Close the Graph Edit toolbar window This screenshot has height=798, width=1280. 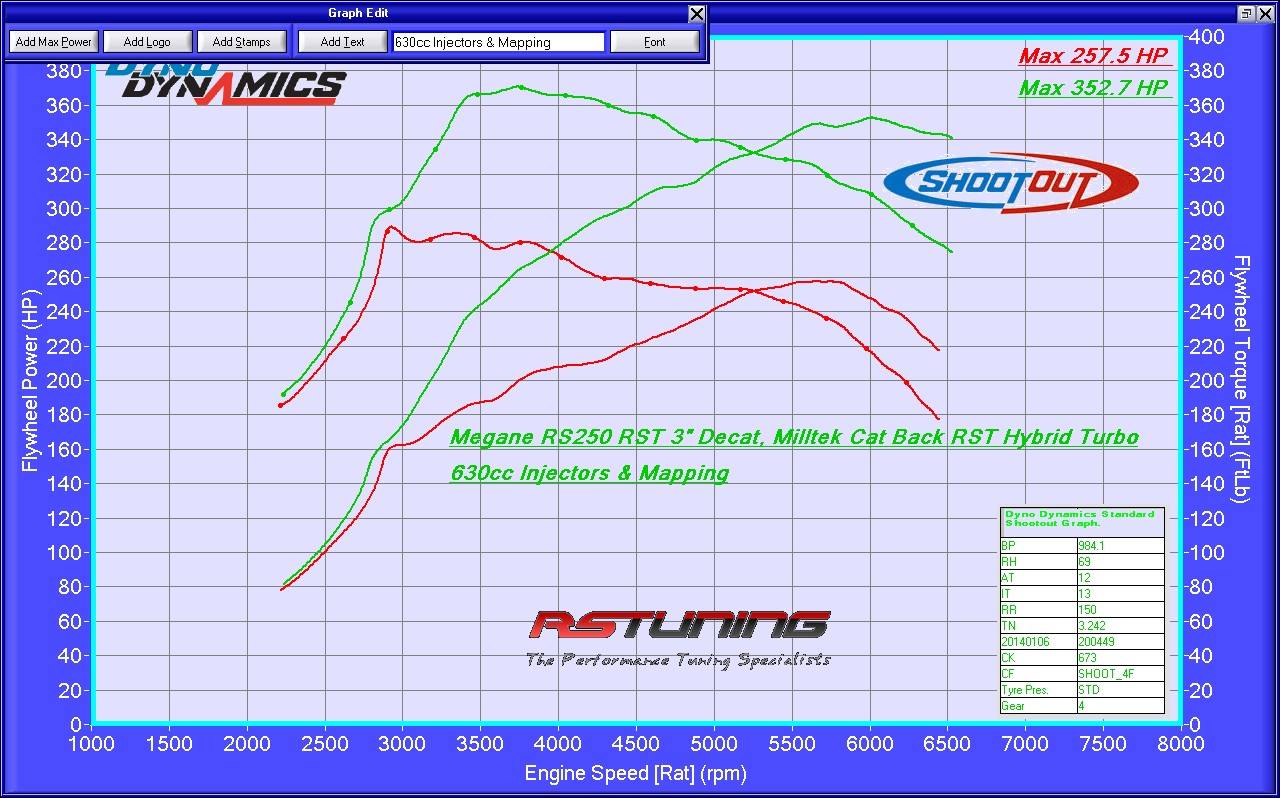click(x=697, y=13)
